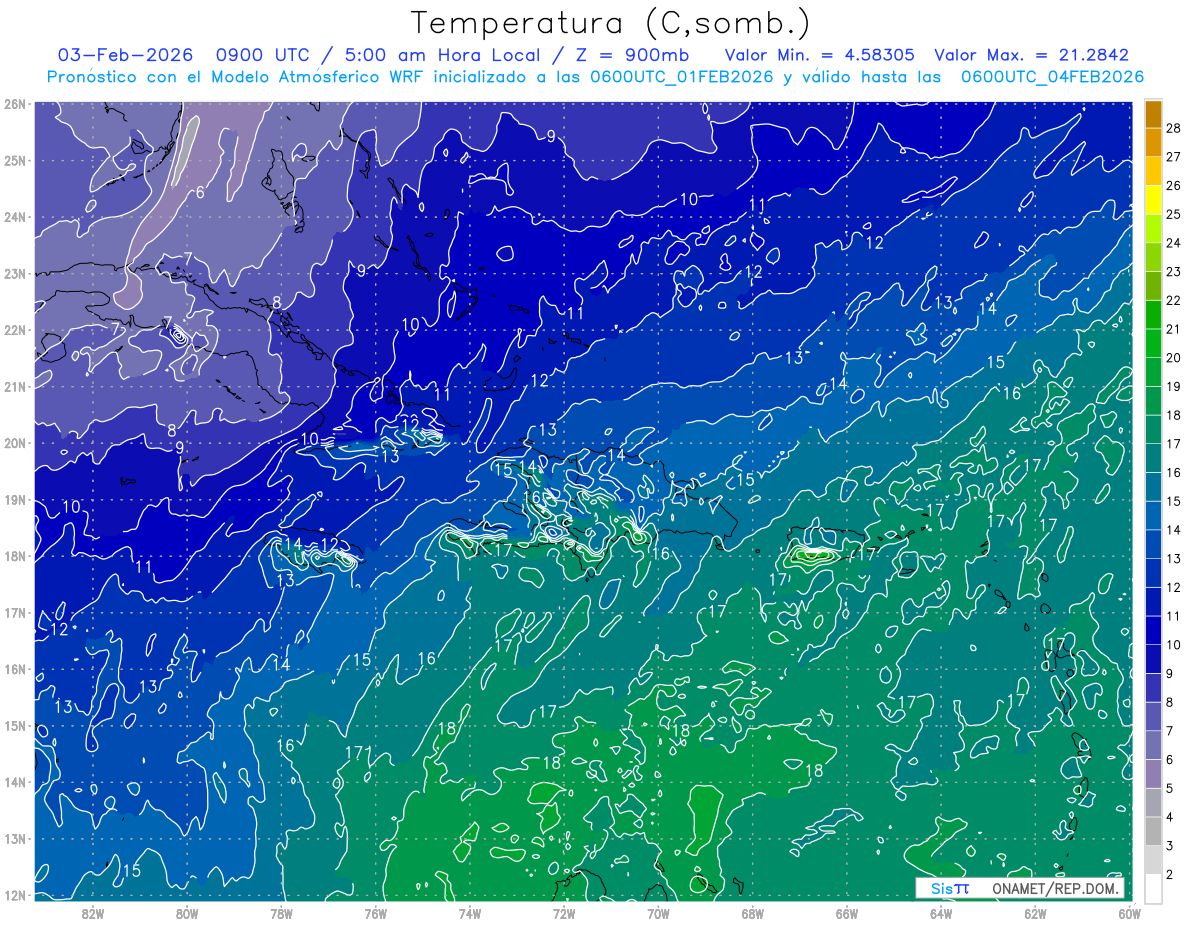Click the "68W" longitude axis label
1200x927 pixels.
(752, 913)
